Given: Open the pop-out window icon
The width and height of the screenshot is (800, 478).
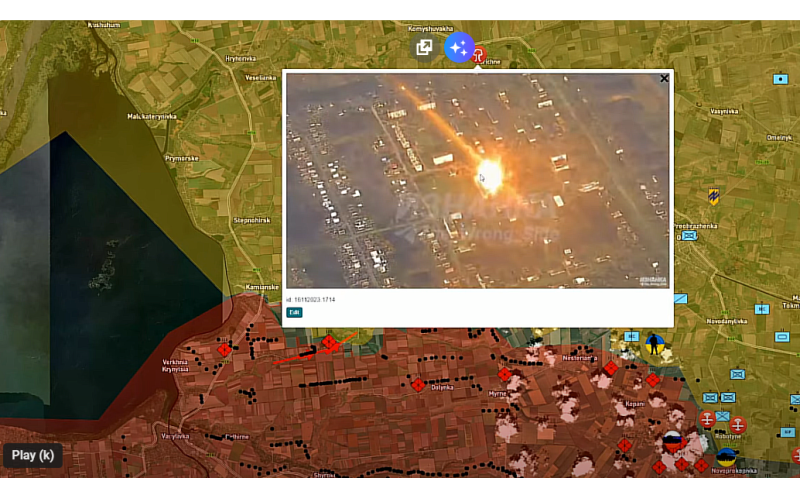Looking at the screenshot, I should [x=424, y=47].
